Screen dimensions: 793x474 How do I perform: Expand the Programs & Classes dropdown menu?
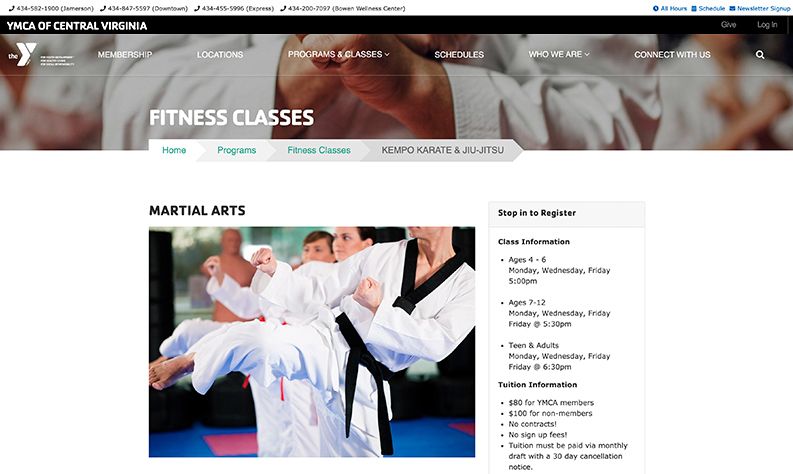pyautogui.click(x=338, y=54)
